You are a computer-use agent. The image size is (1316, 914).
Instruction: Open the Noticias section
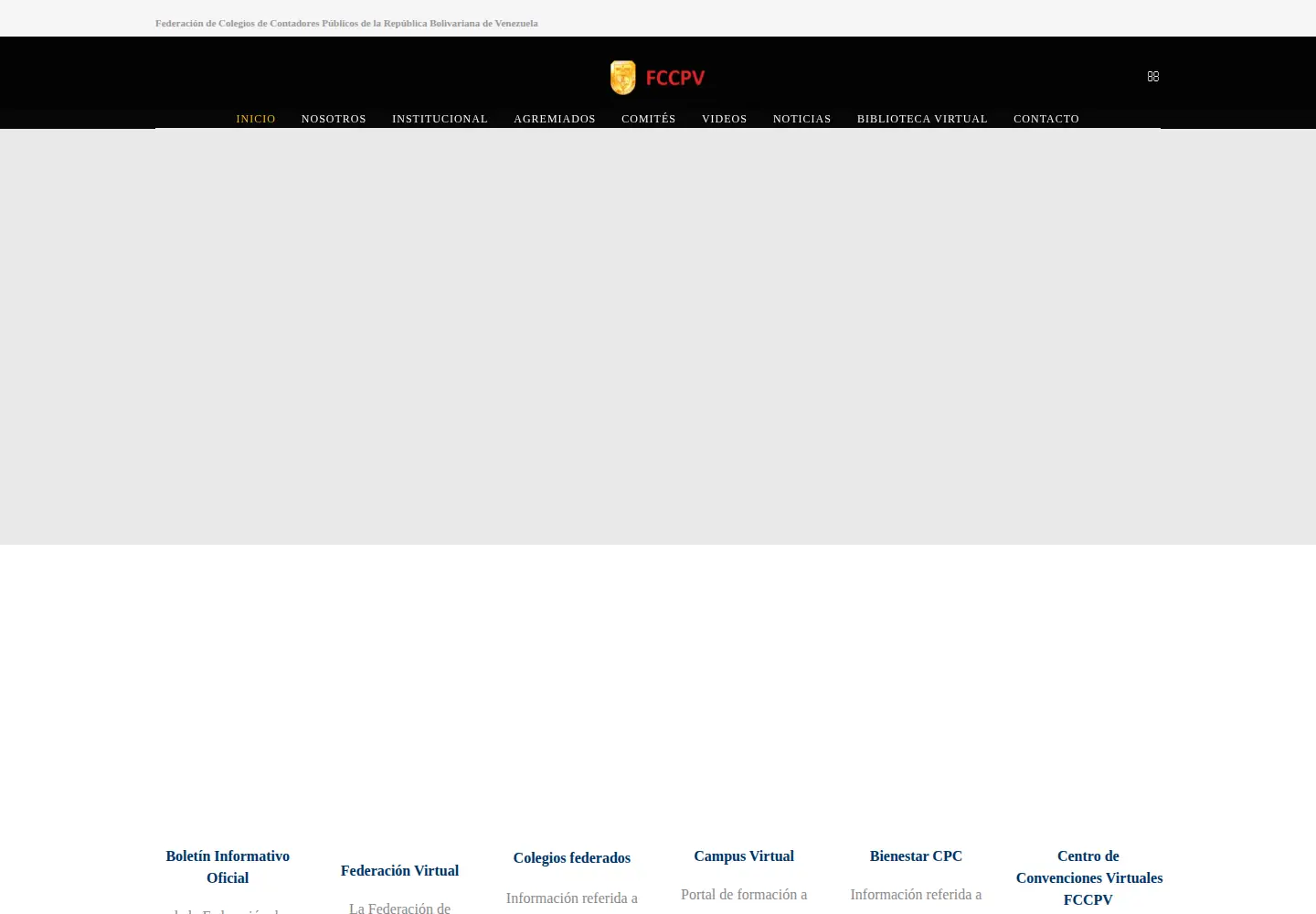(802, 119)
